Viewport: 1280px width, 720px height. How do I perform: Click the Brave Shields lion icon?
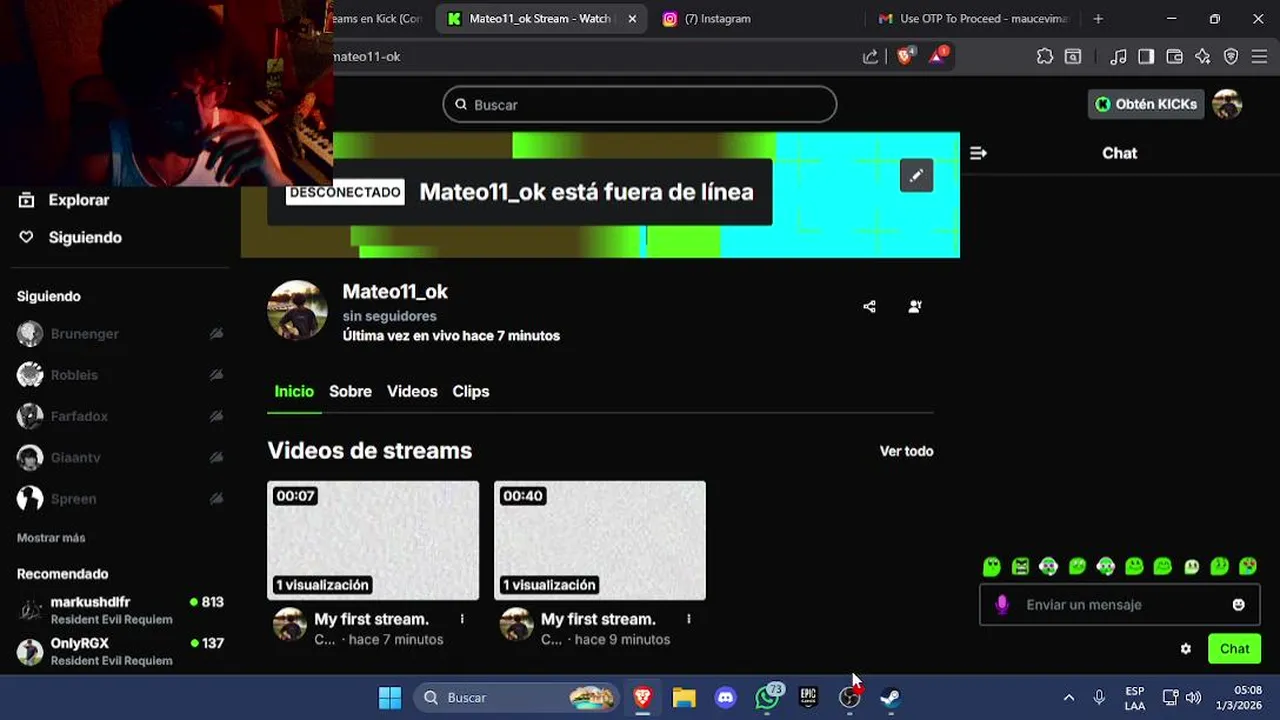point(905,57)
